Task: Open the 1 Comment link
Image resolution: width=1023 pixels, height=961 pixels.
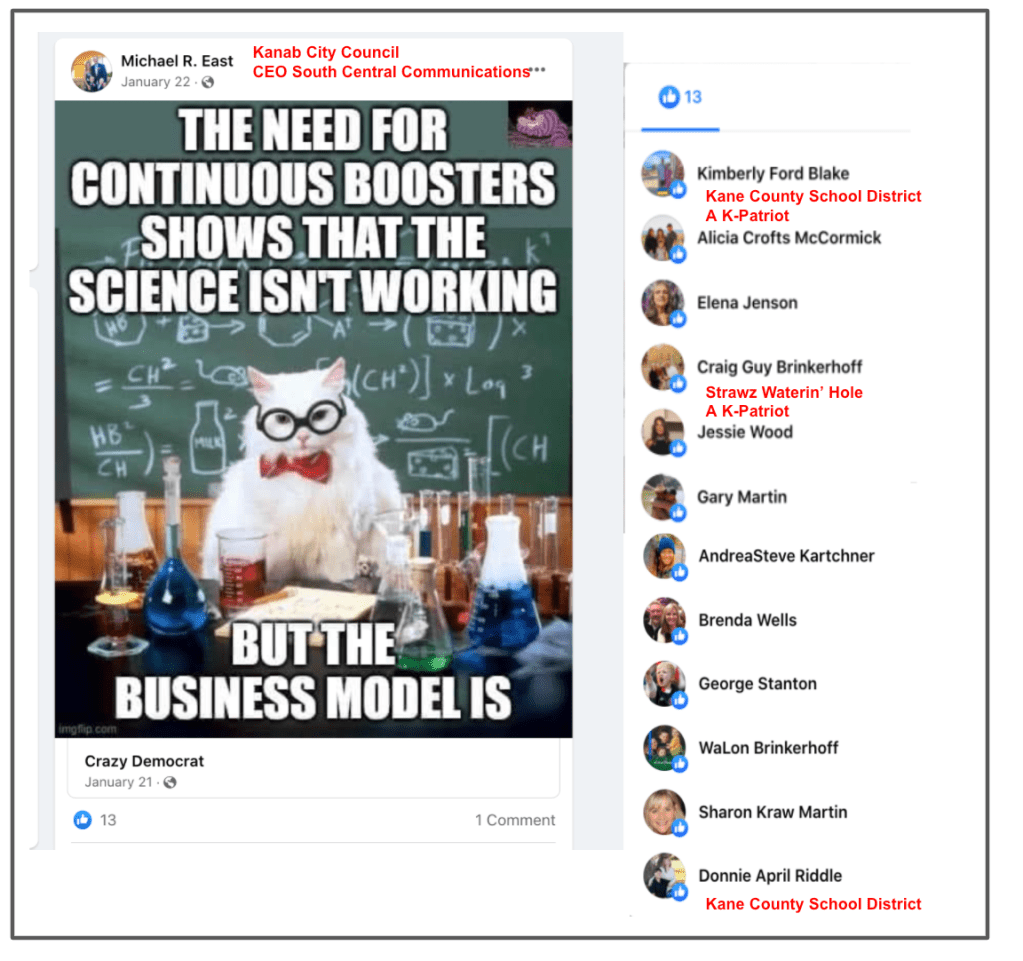Action: (515, 820)
